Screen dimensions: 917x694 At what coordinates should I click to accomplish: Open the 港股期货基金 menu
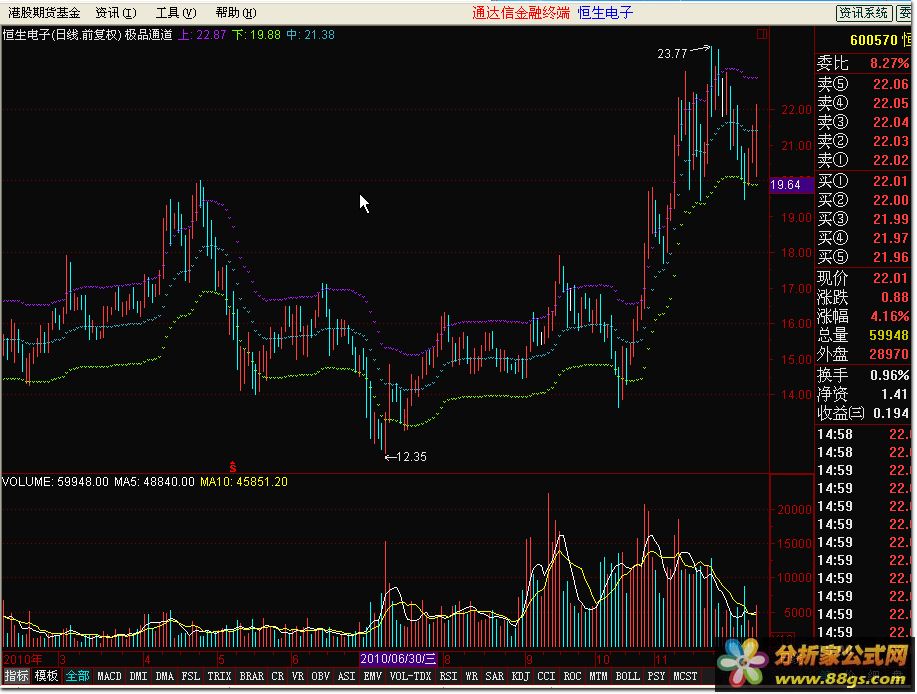coord(44,12)
